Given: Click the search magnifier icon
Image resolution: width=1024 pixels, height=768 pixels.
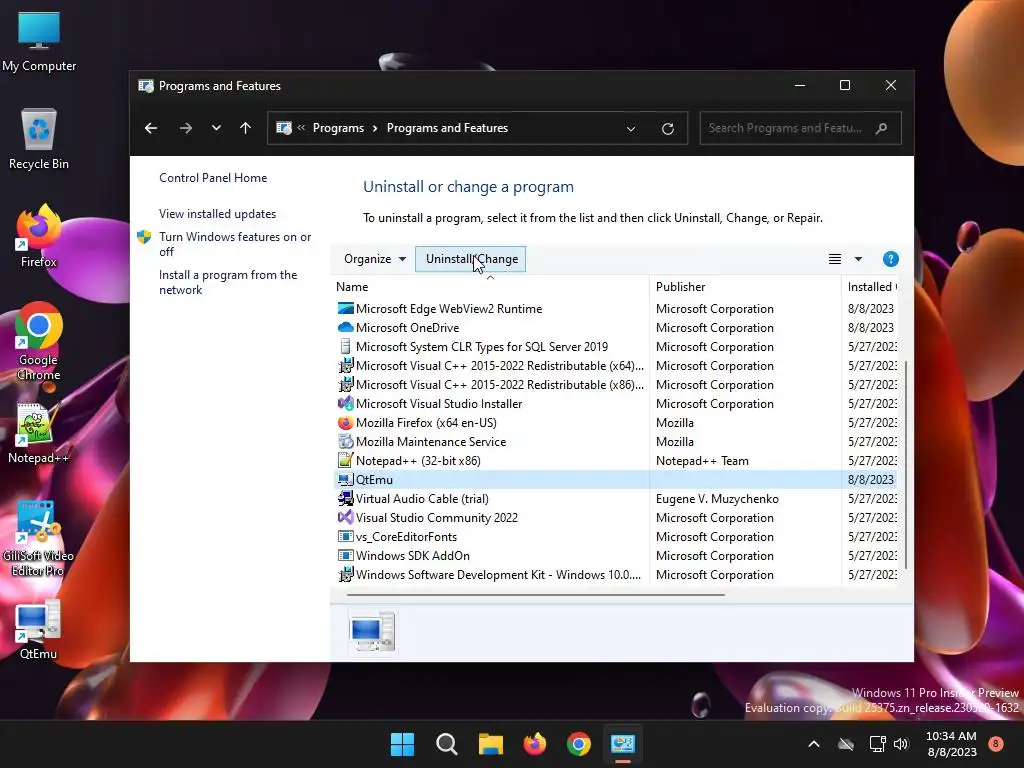Looking at the screenshot, I should (x=881, y=128).
